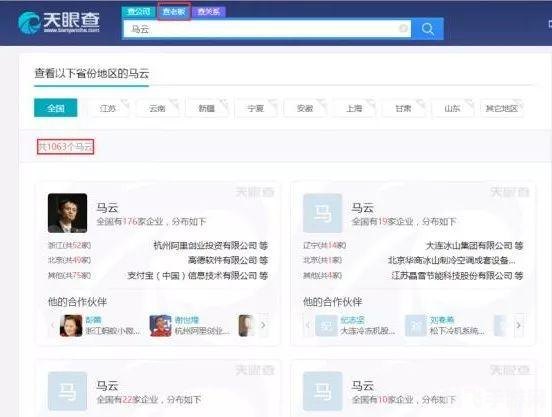Switch to the 查公司 search tab
The width and height of the screenshot is (552, 417).
139,12
